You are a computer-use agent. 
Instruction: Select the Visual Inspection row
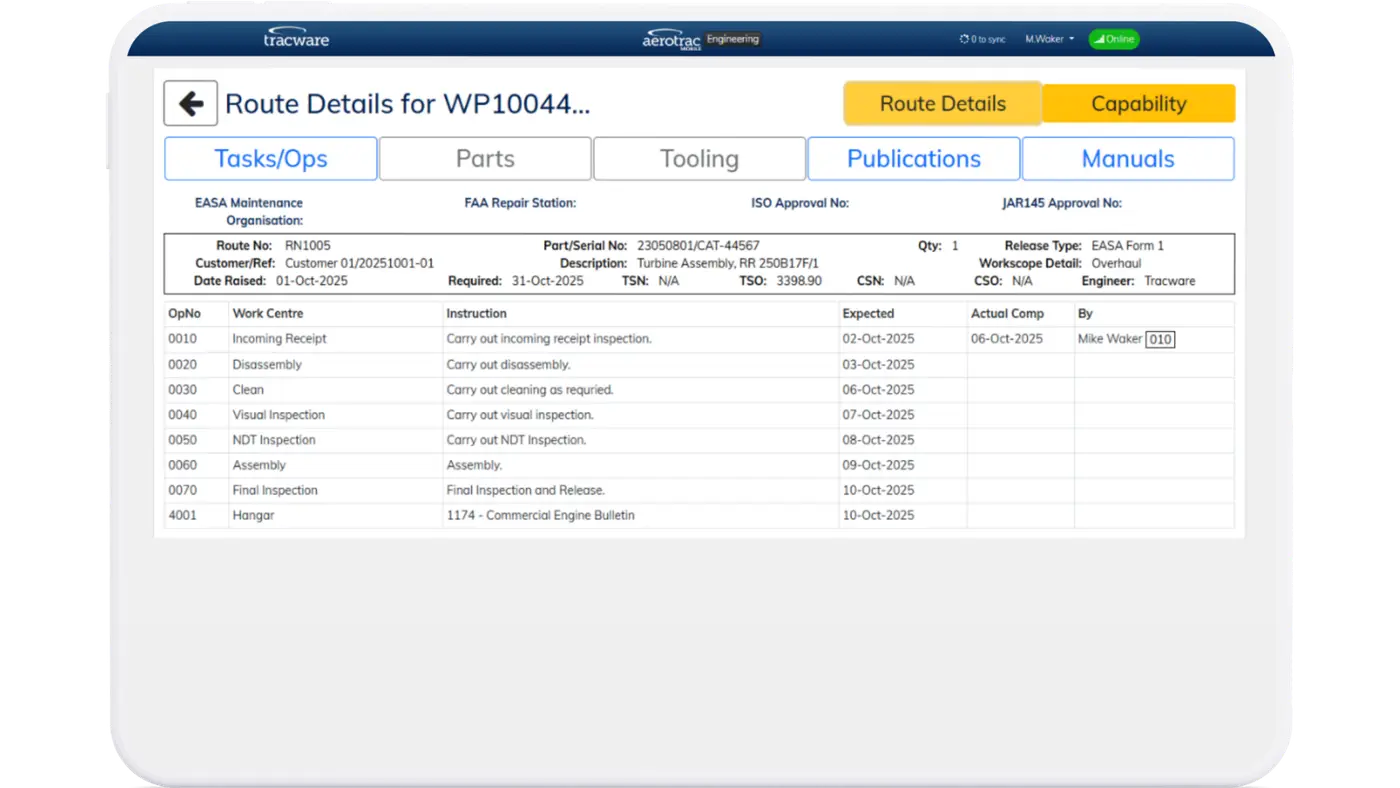[699, 415]
